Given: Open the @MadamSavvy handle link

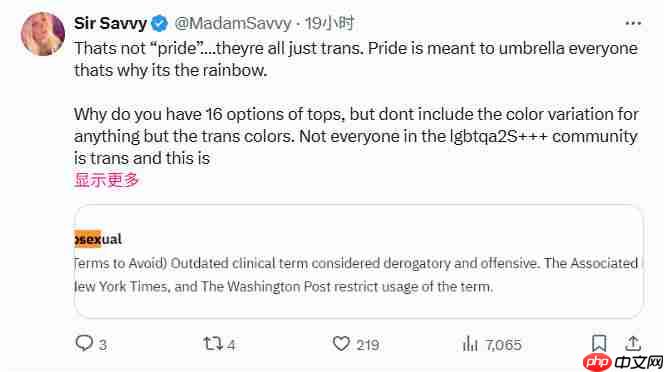Looking at the screenshot, I should (233, 23).
